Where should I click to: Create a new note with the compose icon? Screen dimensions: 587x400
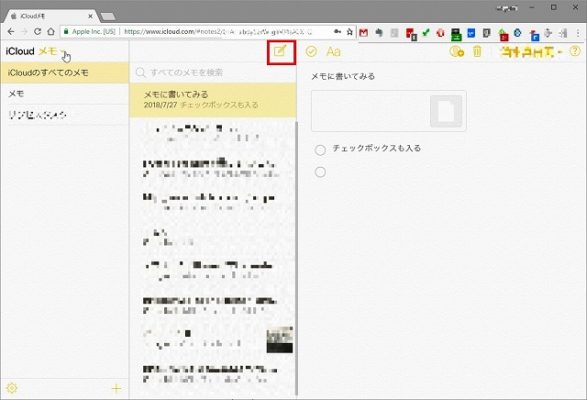point(280,51)
